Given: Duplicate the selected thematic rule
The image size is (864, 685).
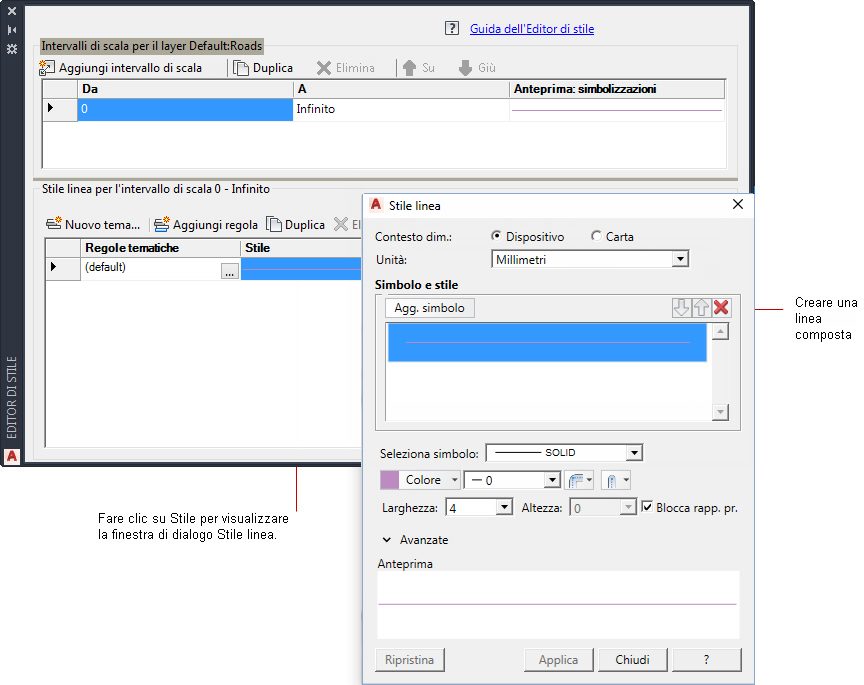Looking at the screenshot, I should pyautogui.click(x=296, y=224).
